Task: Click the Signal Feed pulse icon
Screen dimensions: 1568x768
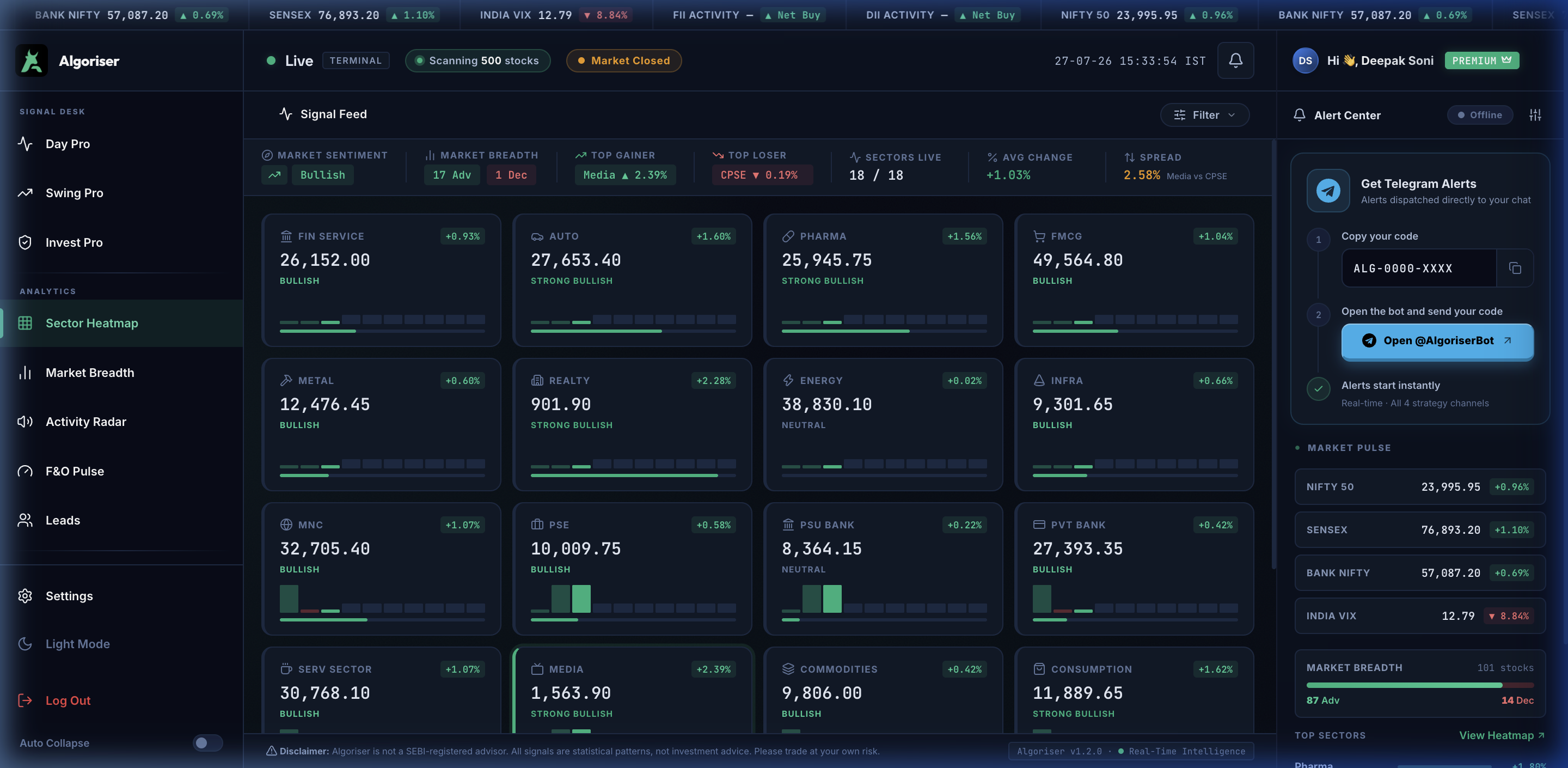Action: (x=285, y=114)
